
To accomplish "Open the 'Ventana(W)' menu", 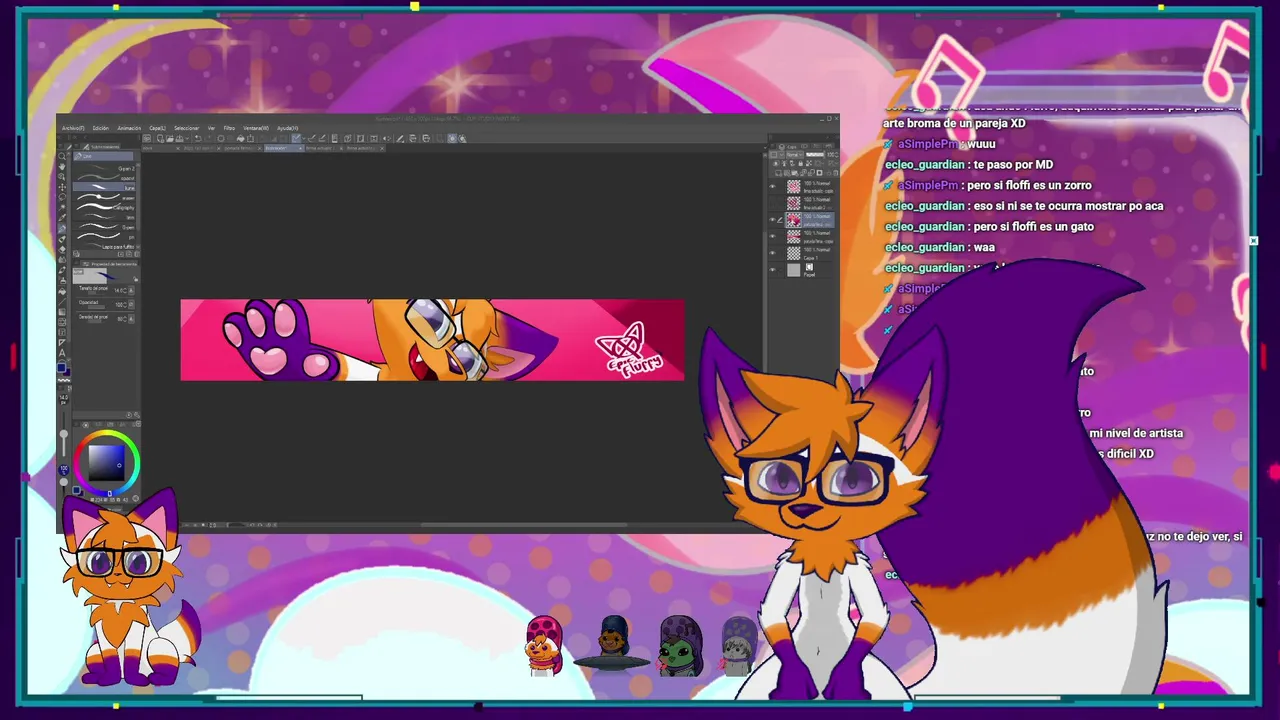I will point(256,128).
